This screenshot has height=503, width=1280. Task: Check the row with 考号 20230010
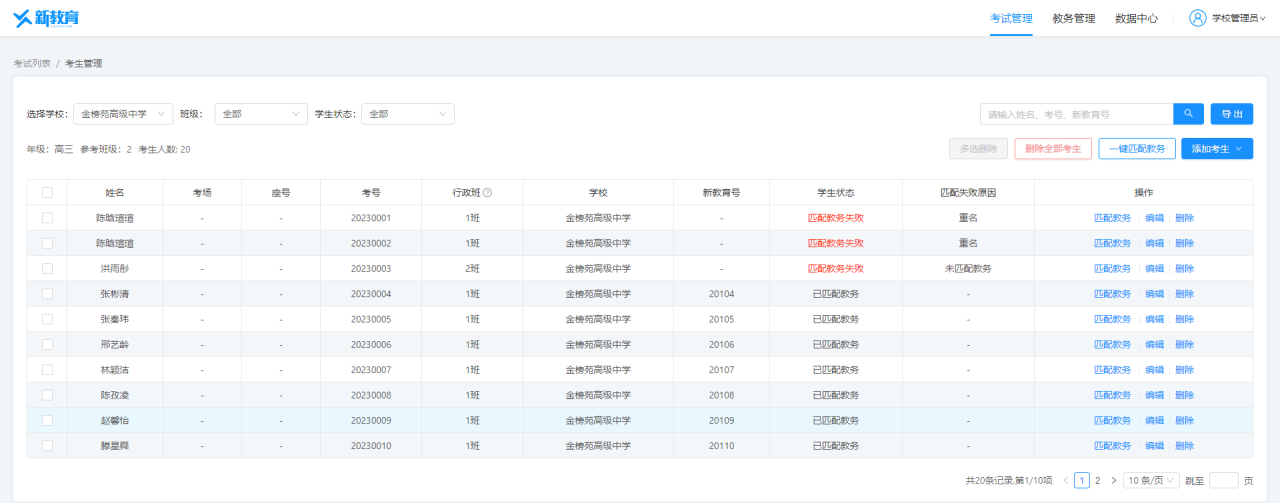coord(47,445)
